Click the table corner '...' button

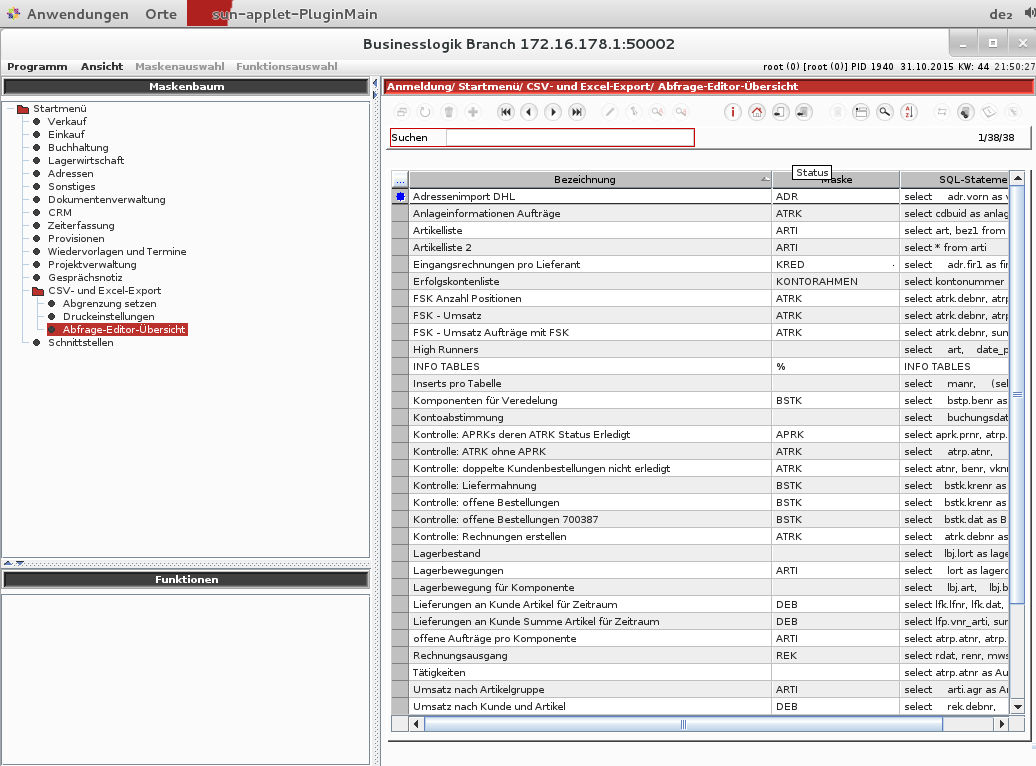tap(400, 180)
